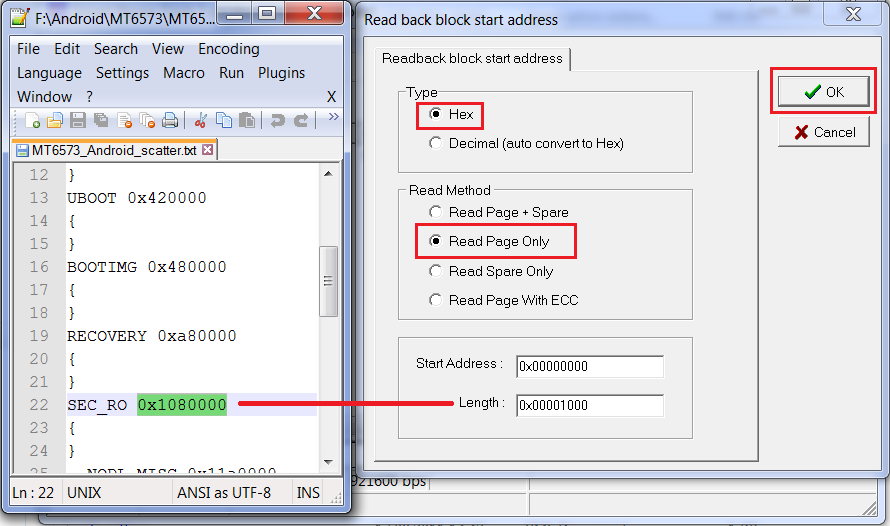Viewport: 890px width, 526px height.
Task: Minimize the Notepad++ window
Action: click(234, 14)
